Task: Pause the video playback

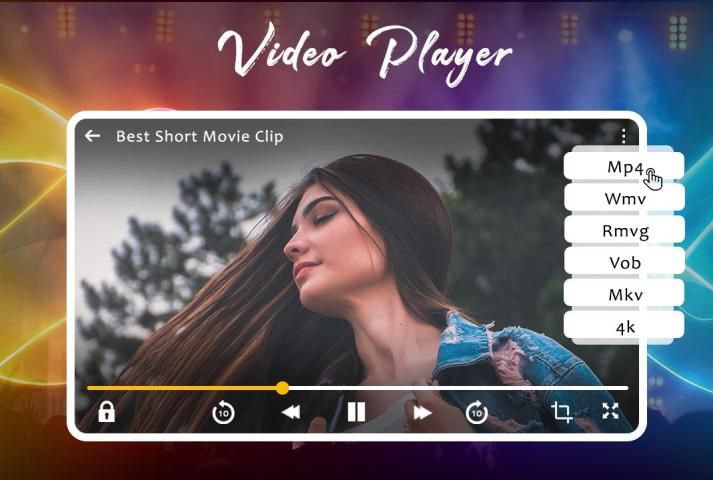Action: (356, 411)
